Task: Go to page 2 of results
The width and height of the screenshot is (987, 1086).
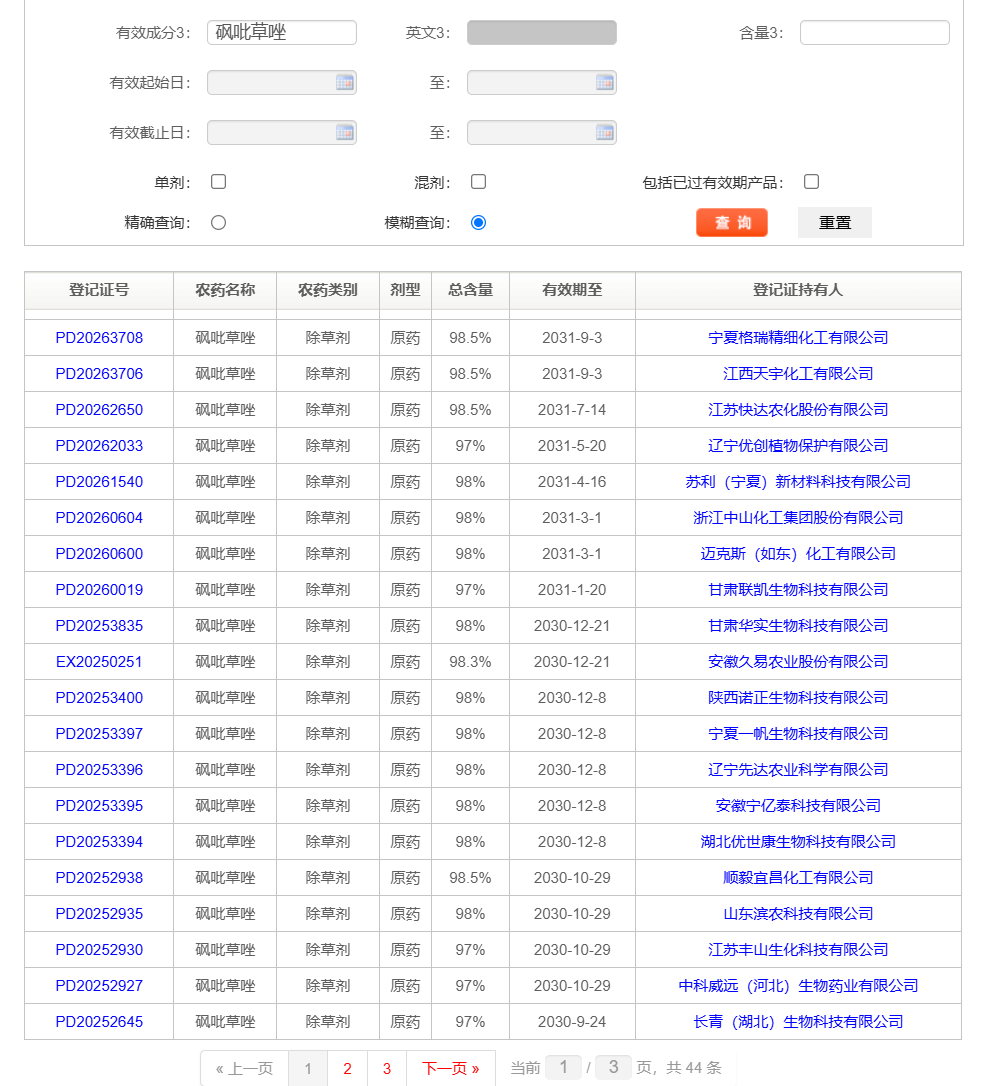Action: click(347, 1069)
